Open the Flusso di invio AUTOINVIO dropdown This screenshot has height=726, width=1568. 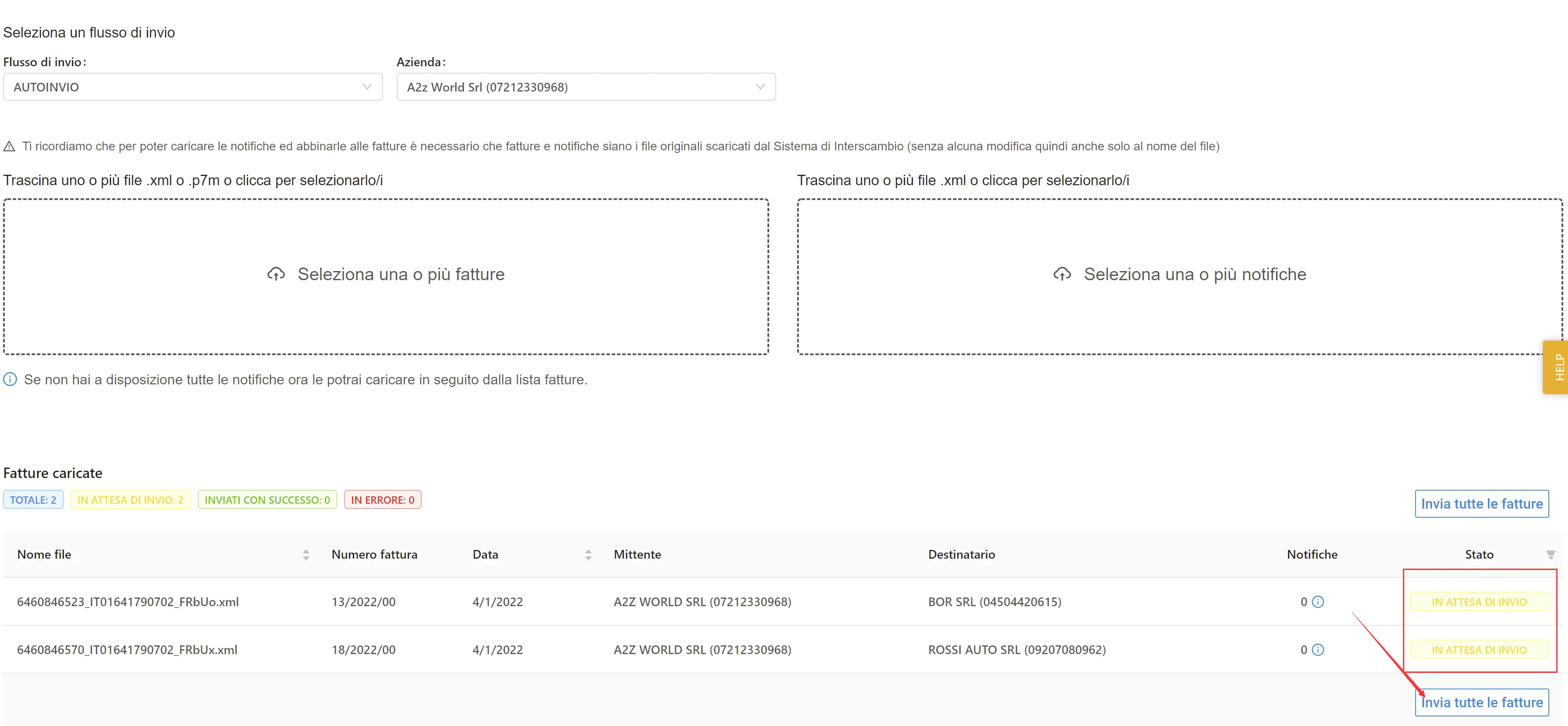coord(193,87)
